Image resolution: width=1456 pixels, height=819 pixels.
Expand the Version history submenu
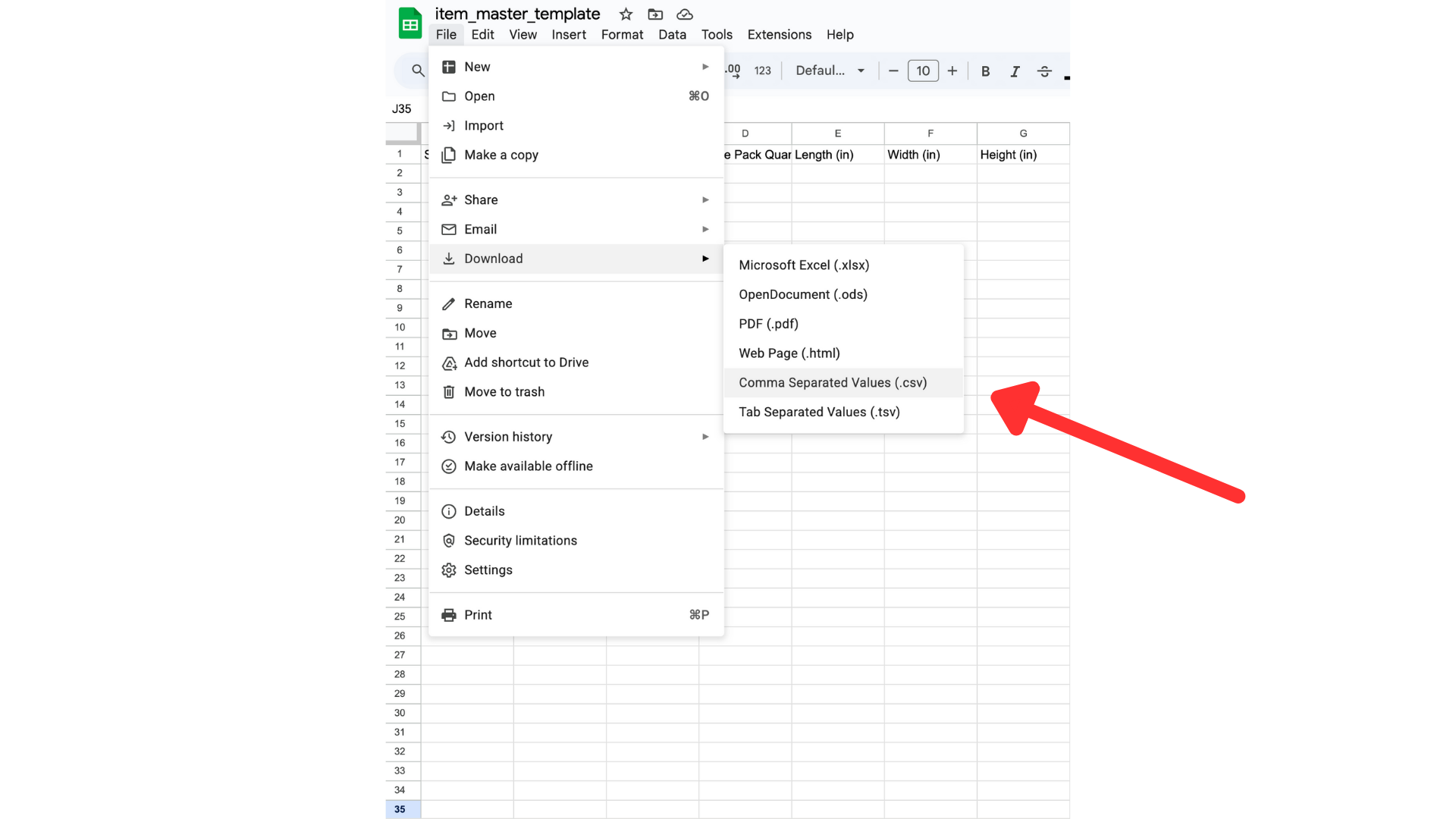576,437
